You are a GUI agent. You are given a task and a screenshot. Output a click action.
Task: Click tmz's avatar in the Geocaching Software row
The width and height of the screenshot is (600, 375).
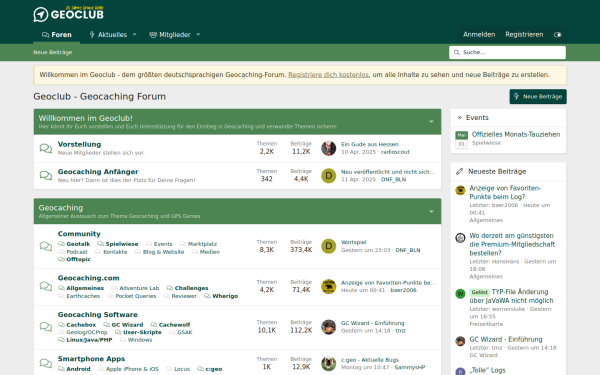click(x=328, y=327)
